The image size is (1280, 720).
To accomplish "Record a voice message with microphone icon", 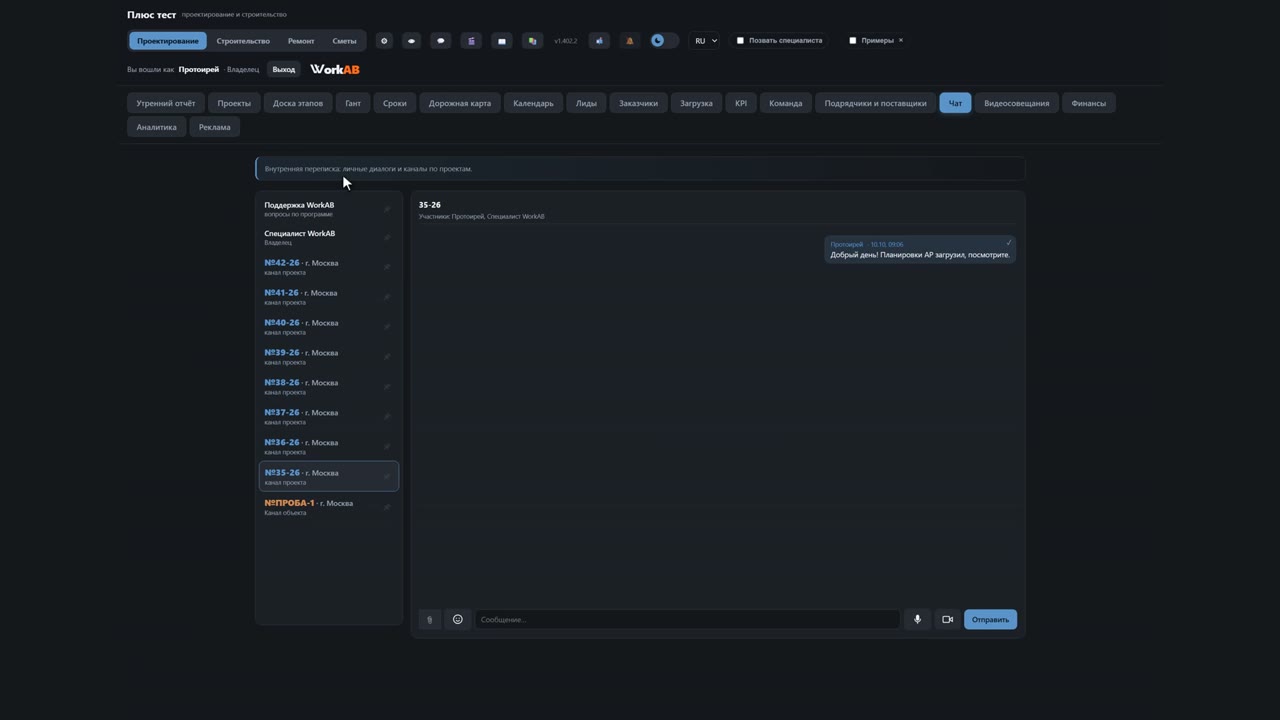I will click(x=917, y=620).
